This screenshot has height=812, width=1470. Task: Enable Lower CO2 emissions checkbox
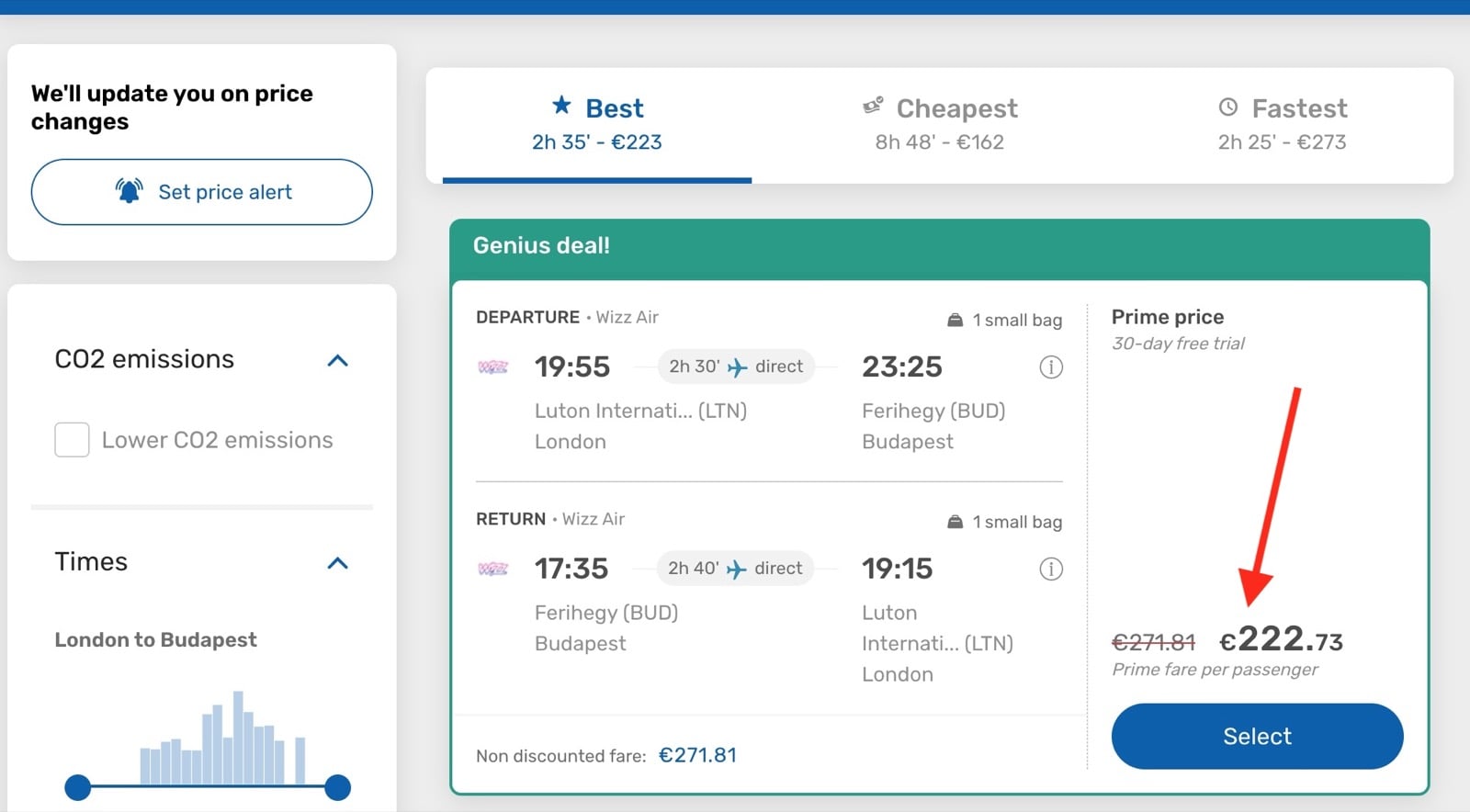(x=72, y=440)
